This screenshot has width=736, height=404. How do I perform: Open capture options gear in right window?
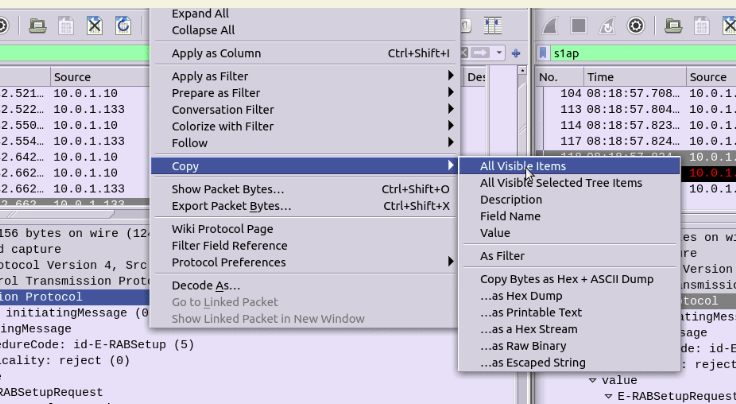tap(636, 25)
